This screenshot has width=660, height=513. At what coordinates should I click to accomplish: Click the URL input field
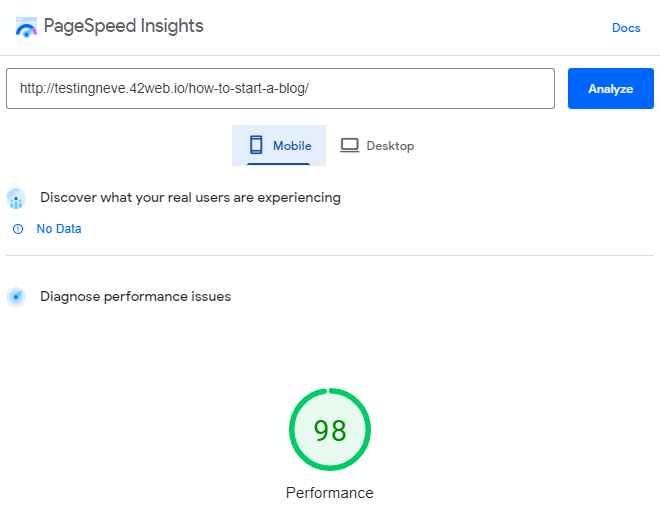280,88
